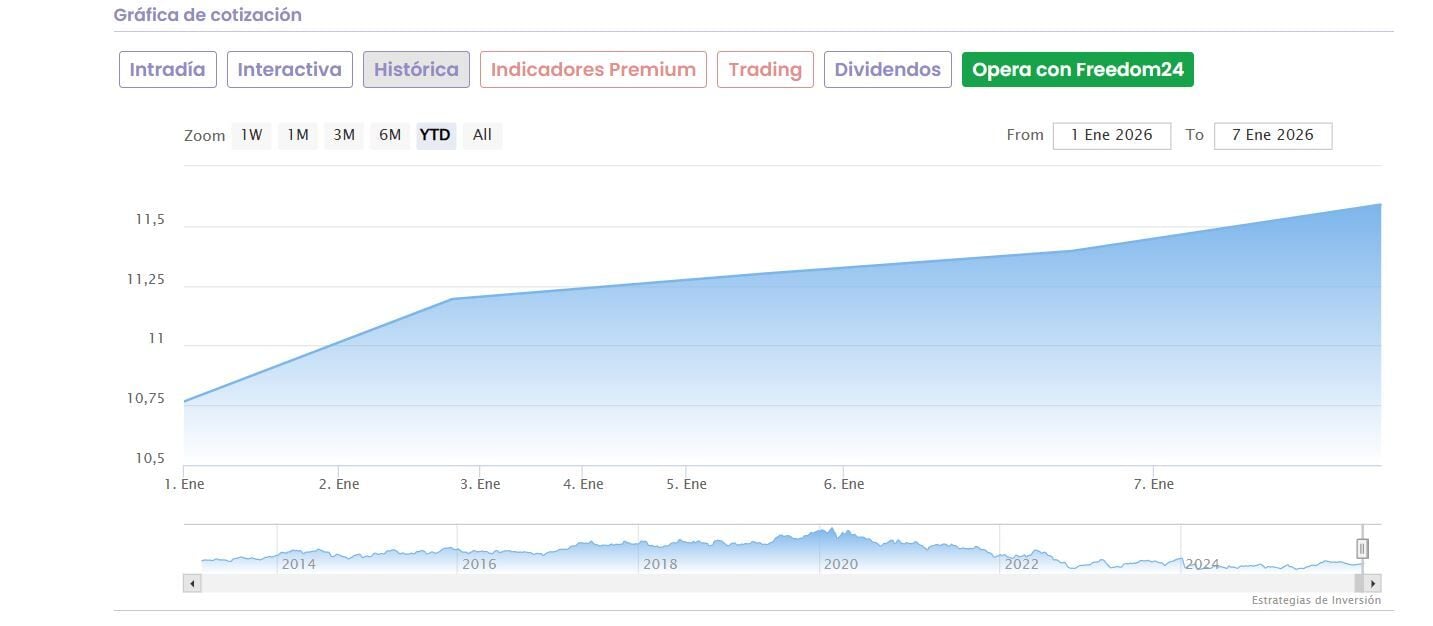Viewport: 1433px width, 626px height.
Task: Show the Dividendos tab
Action: coord(887,70)
